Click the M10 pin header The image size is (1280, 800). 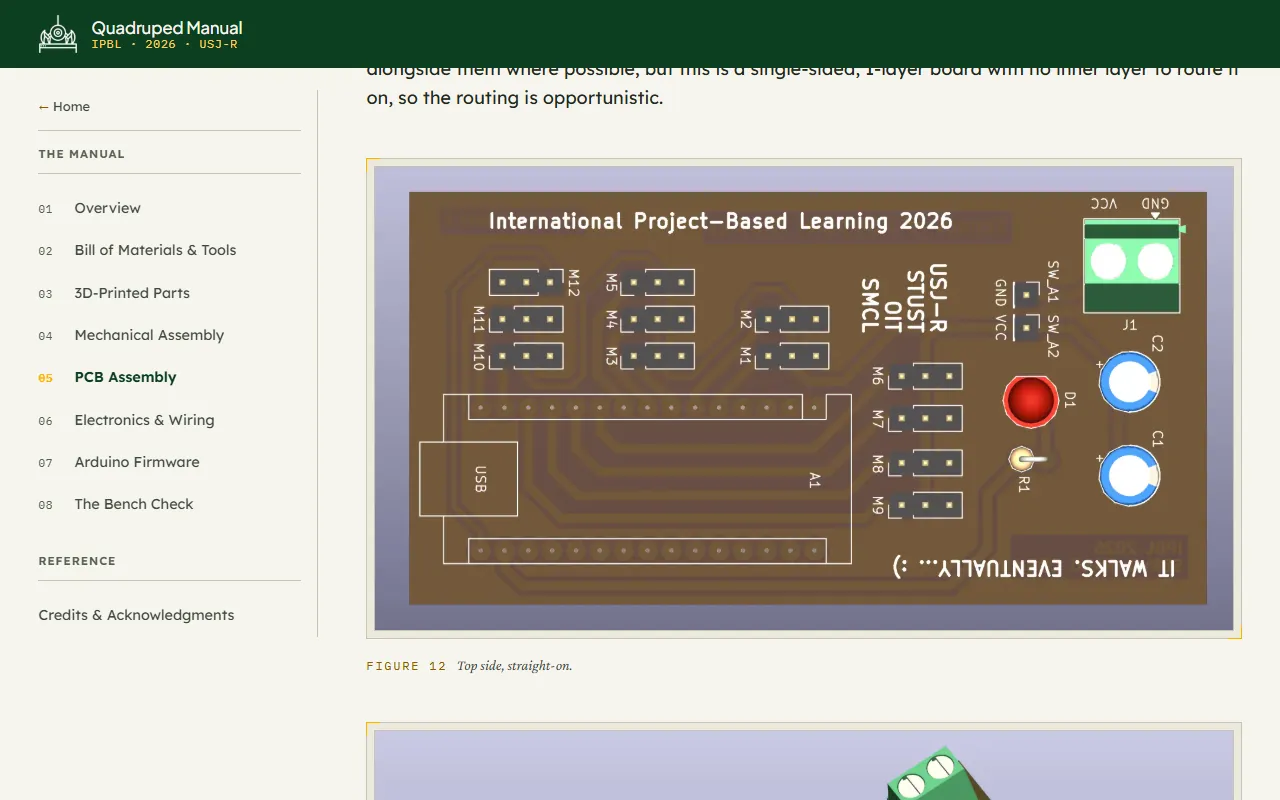pyautogui.click(x=526, y=356)
